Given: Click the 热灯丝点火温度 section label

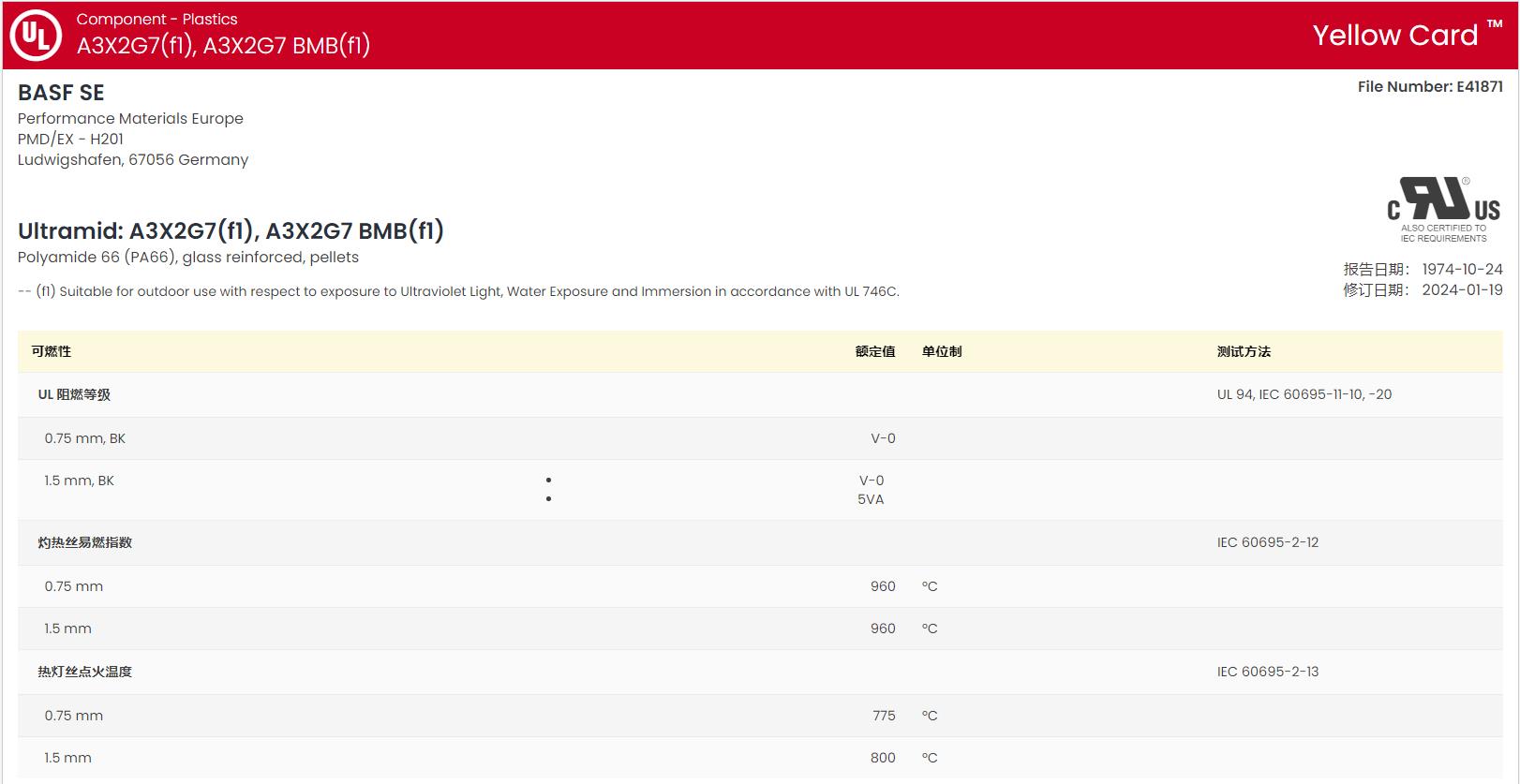Looking at the screenshot, I should tap(85, 672).
